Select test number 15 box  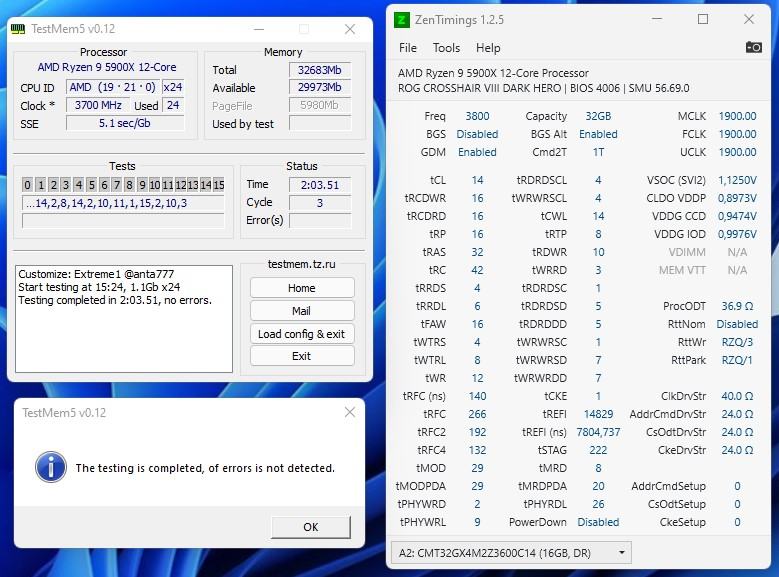[x=219, y=185]
